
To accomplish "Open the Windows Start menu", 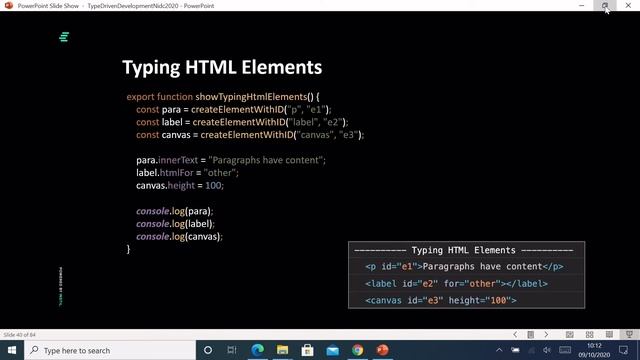I will click(x=12, y=350).
